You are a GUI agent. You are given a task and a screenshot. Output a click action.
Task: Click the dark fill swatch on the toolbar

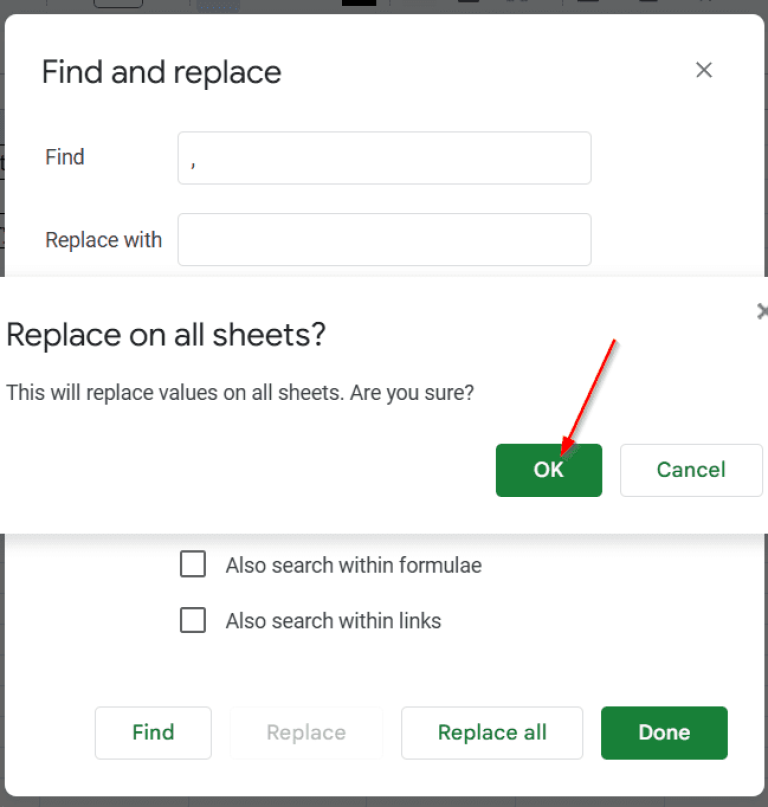pos(358,6)
